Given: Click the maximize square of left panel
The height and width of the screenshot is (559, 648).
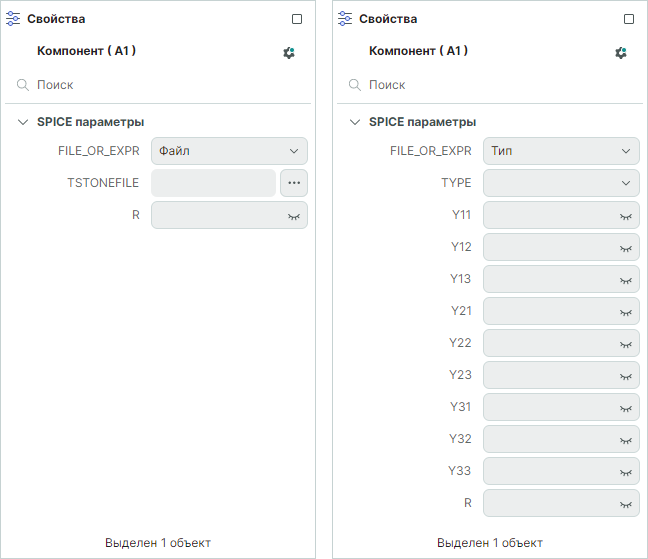Looking at the screenshot, I should [x=297, y=19].
